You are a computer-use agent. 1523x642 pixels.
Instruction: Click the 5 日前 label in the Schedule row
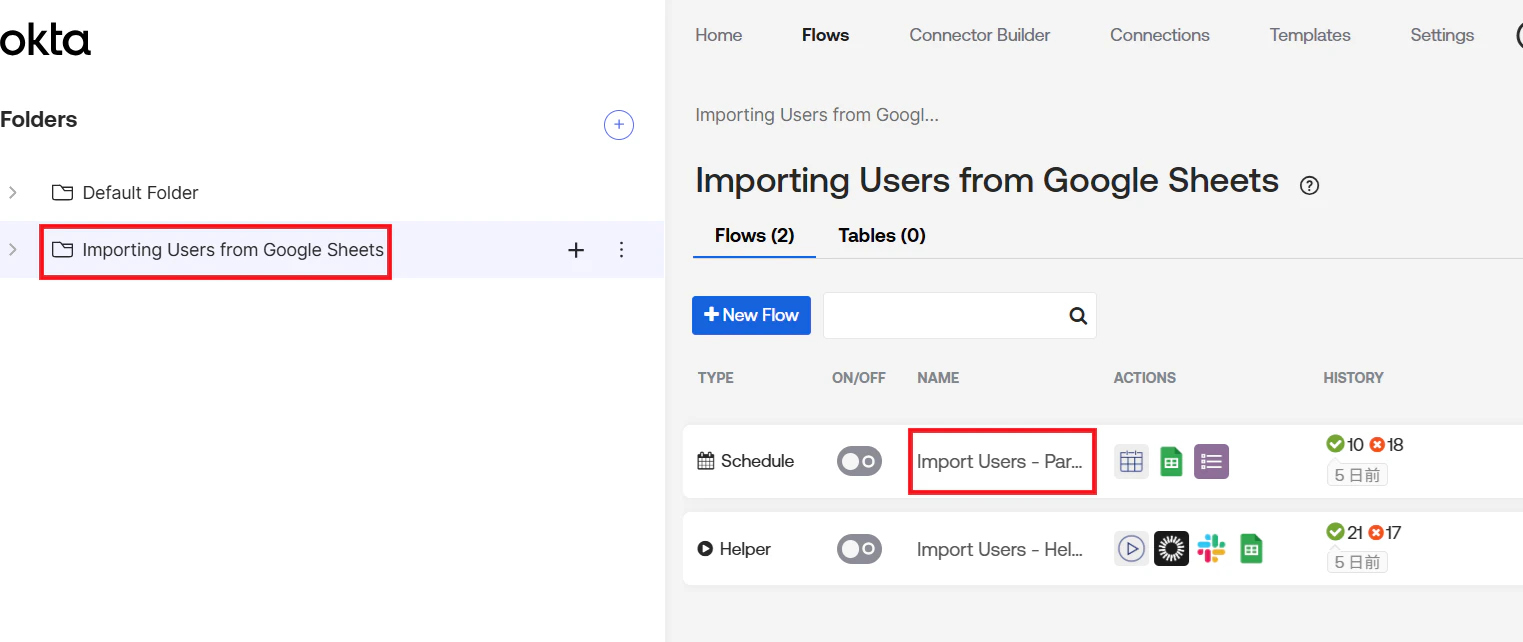tap(1357, 475)
